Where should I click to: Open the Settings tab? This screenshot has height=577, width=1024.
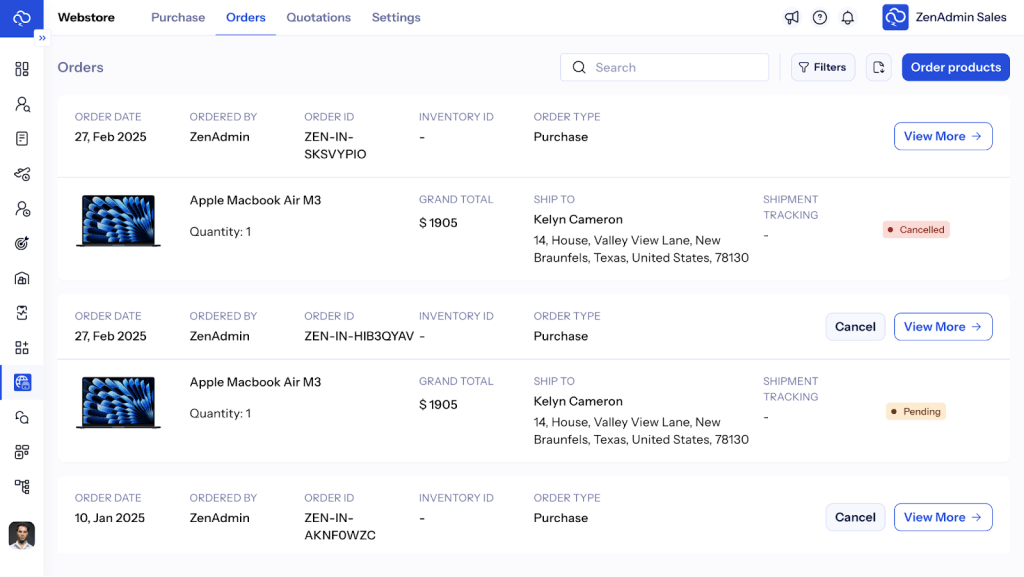(396, 18)
